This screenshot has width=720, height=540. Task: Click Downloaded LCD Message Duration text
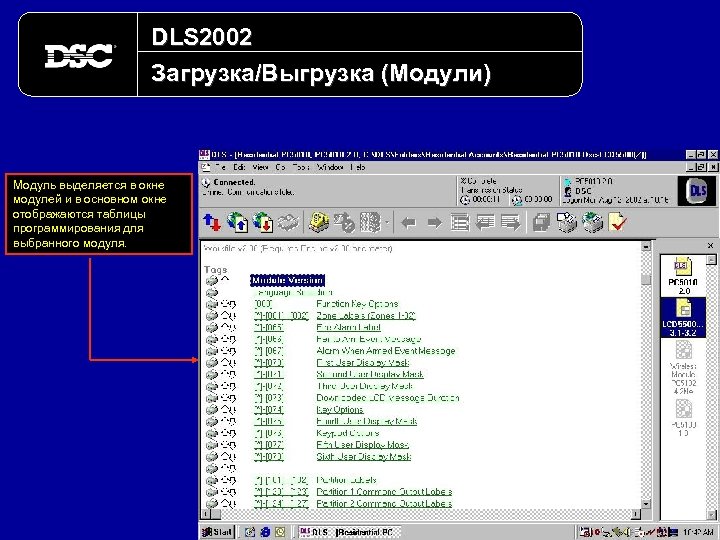pyautogui.click(x=388, y=398)
